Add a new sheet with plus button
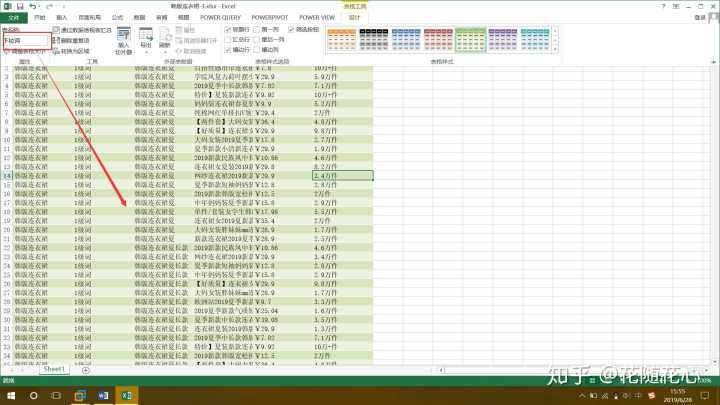 coord(86,369)
